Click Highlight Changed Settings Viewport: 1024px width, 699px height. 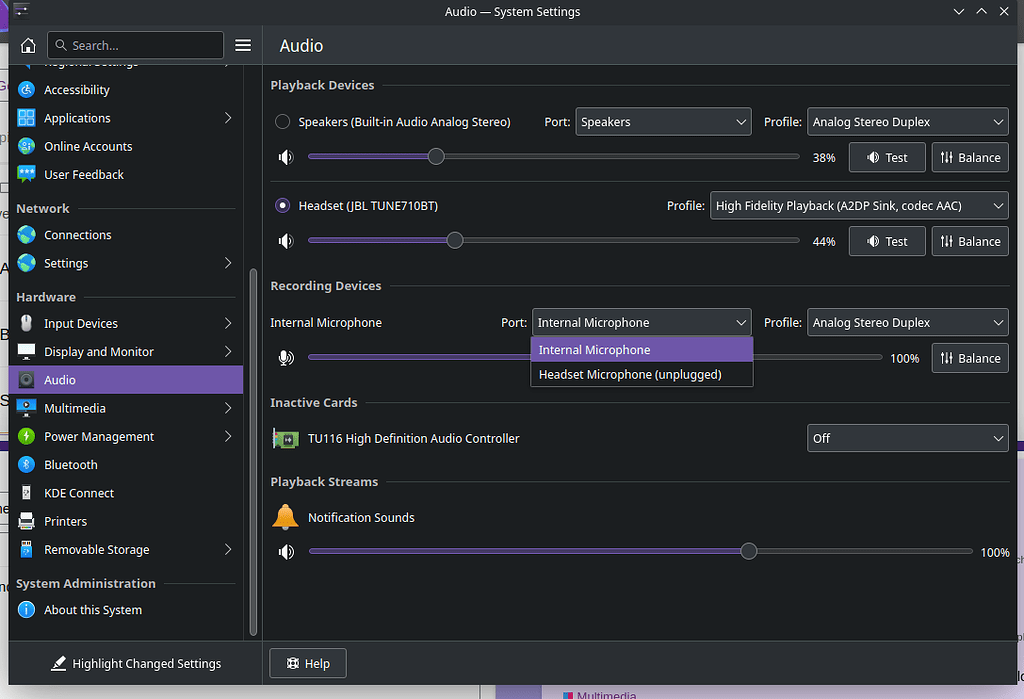pyautogui.click(x=136, y=663)
